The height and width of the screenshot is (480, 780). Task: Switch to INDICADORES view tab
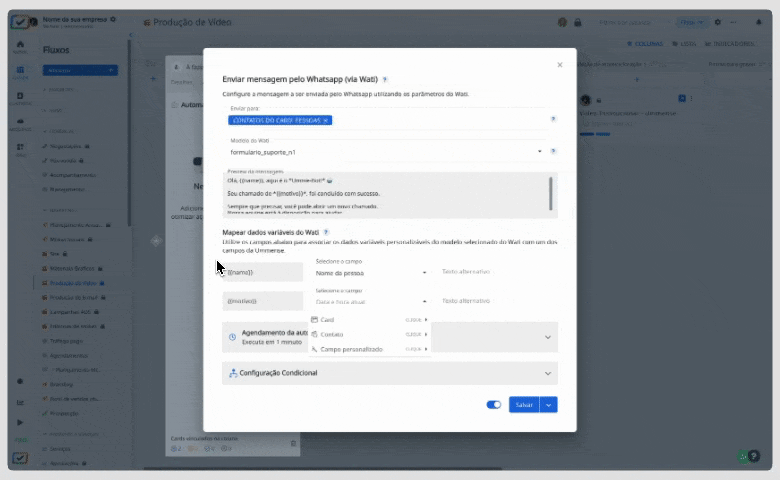[x=730, y=44]
